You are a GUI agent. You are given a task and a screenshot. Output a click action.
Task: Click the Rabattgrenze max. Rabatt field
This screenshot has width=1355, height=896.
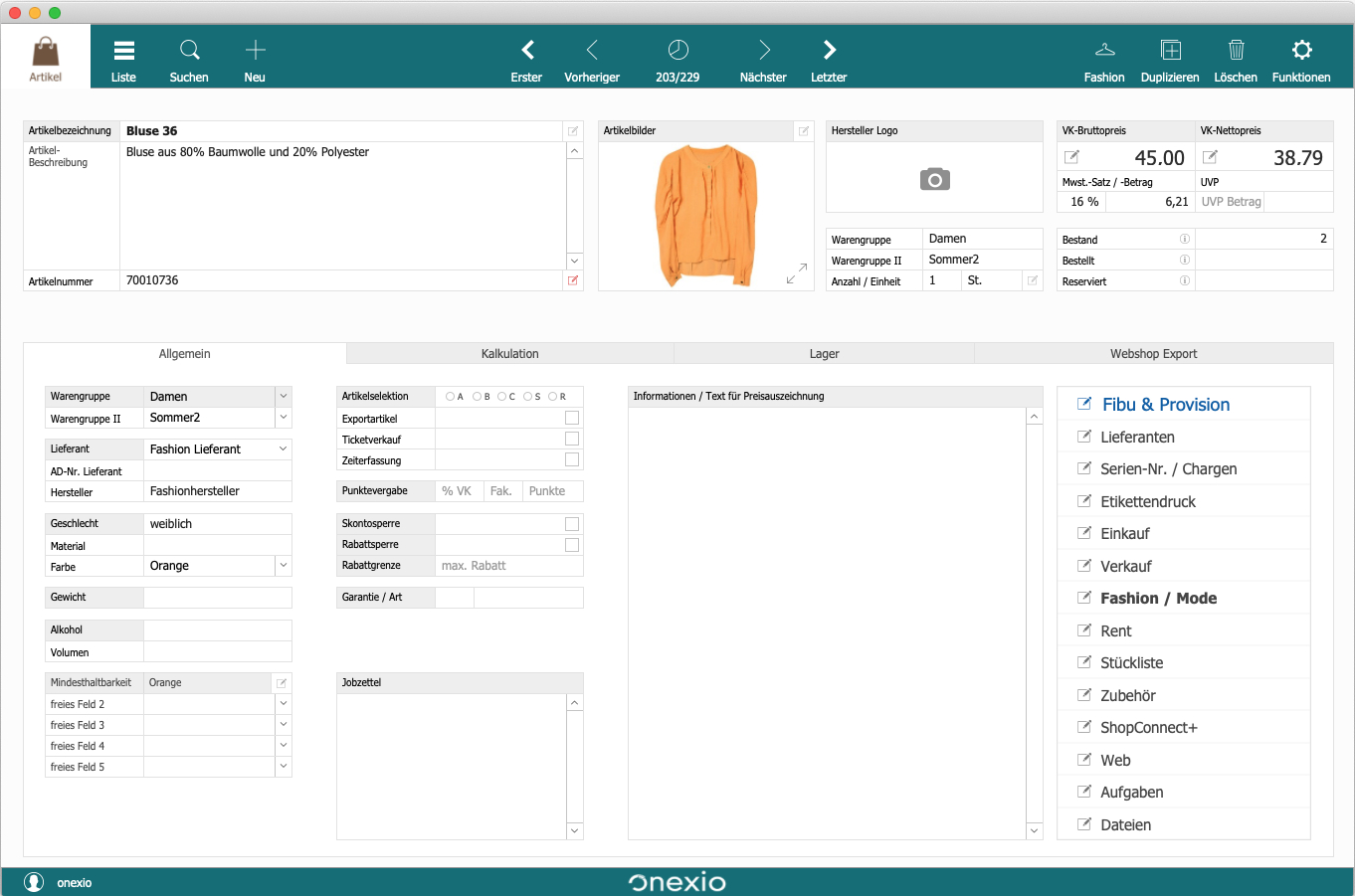point(509,566)
